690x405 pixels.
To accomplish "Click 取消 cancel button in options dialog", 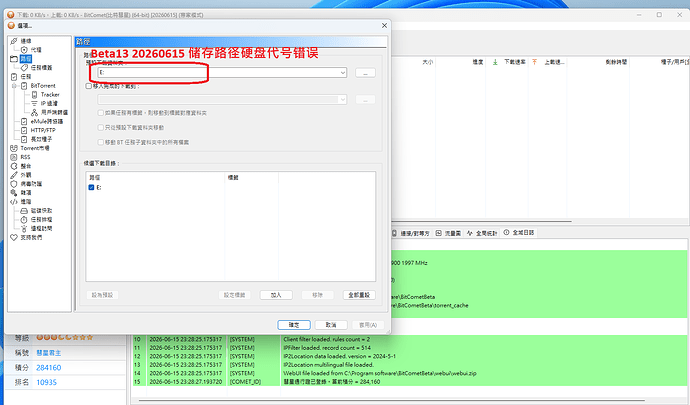I will [331, 325].
